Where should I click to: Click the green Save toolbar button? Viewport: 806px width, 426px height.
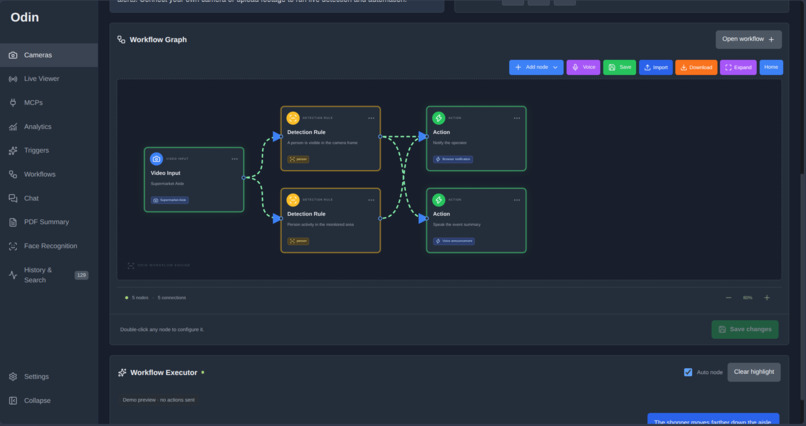click(x=619, y=67)
